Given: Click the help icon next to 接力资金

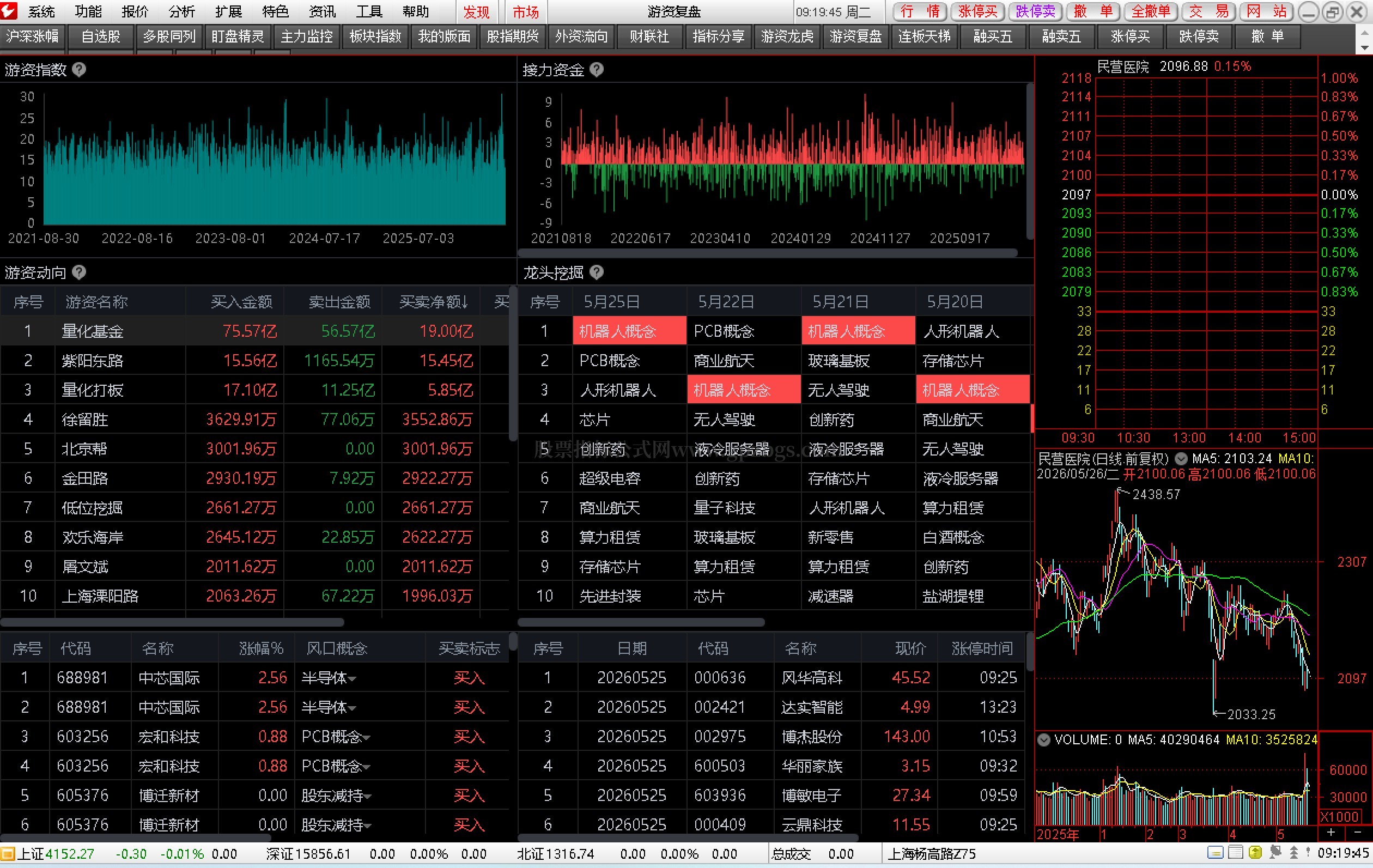Looking at the screenshot, I should pos(597,70).
